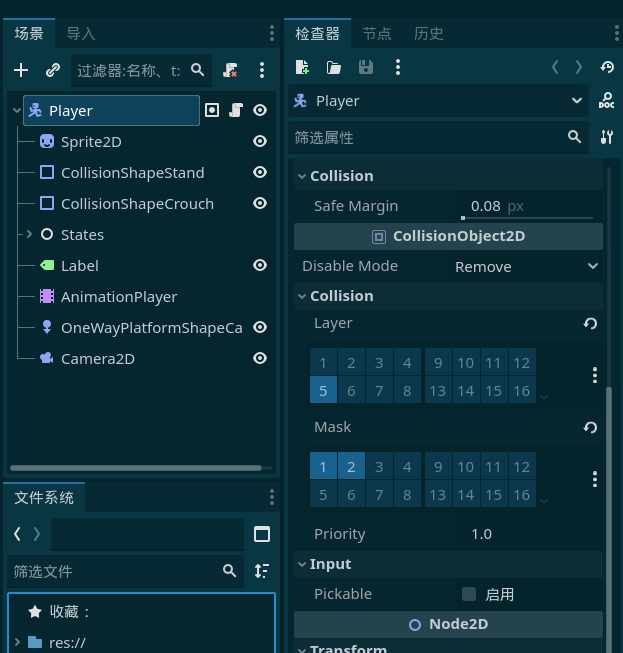Hide the Sprite2D node visibility
This screenshot has width=623, height=653.
click(260, 141)
